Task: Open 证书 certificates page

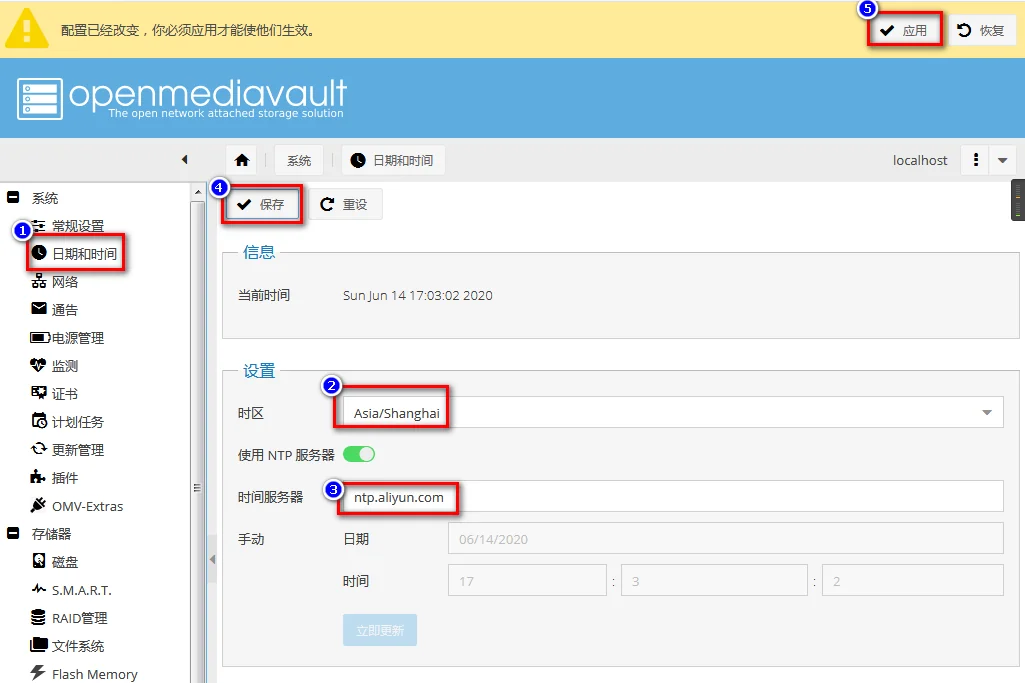Action: coord(55,393)
